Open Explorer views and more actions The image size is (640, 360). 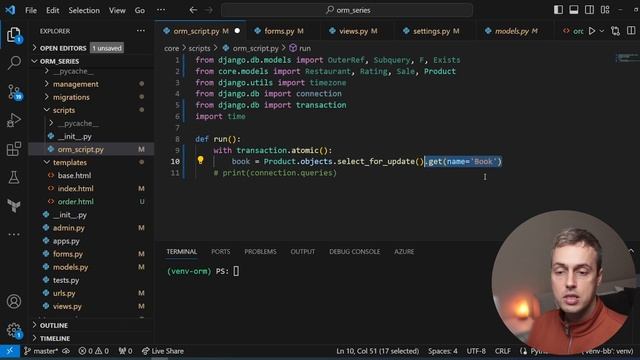(x=141, y=31)
